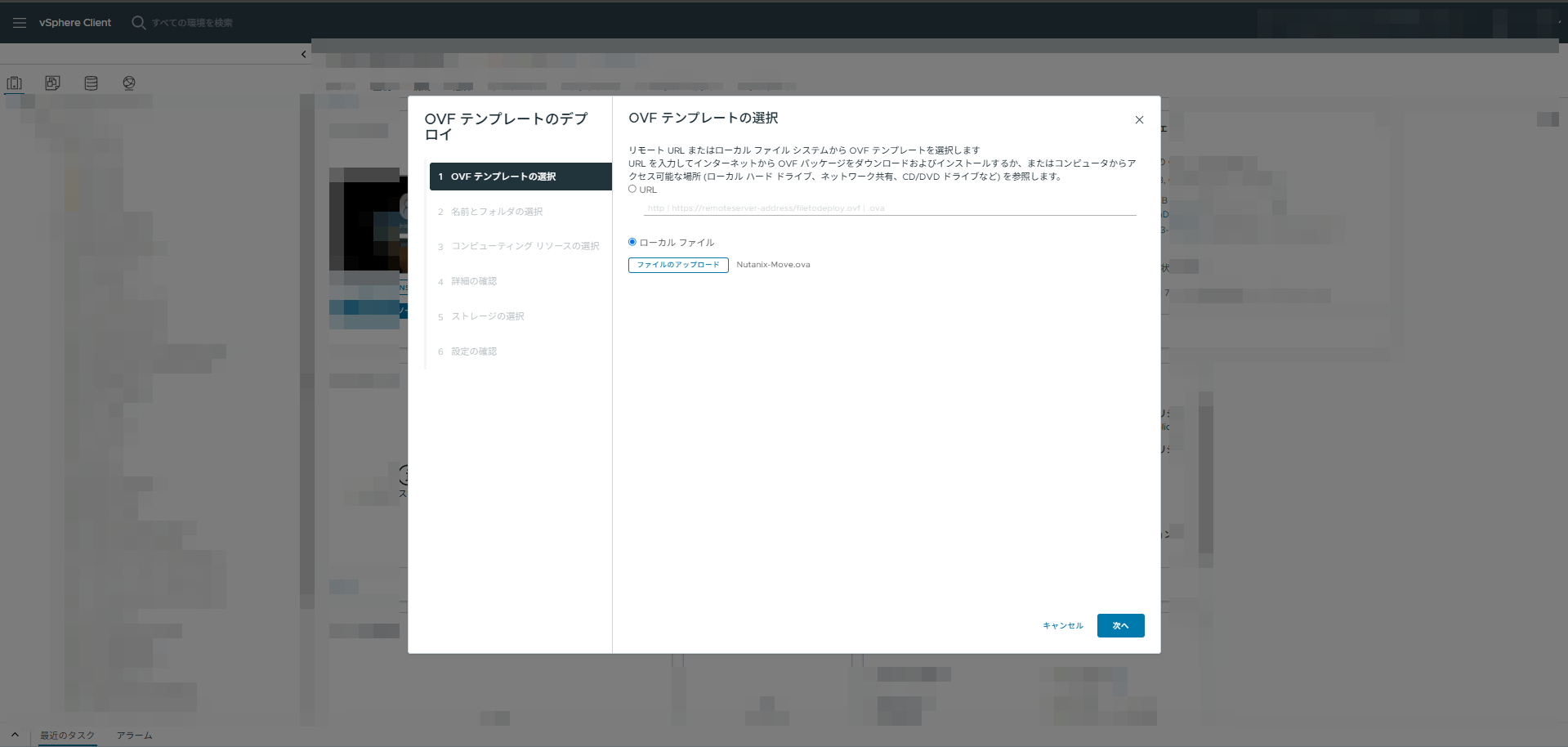1568x747 pixels.
Task: Select the ローカル ファイル radio option
Action: pyautogui.click(x=632, y=242)
